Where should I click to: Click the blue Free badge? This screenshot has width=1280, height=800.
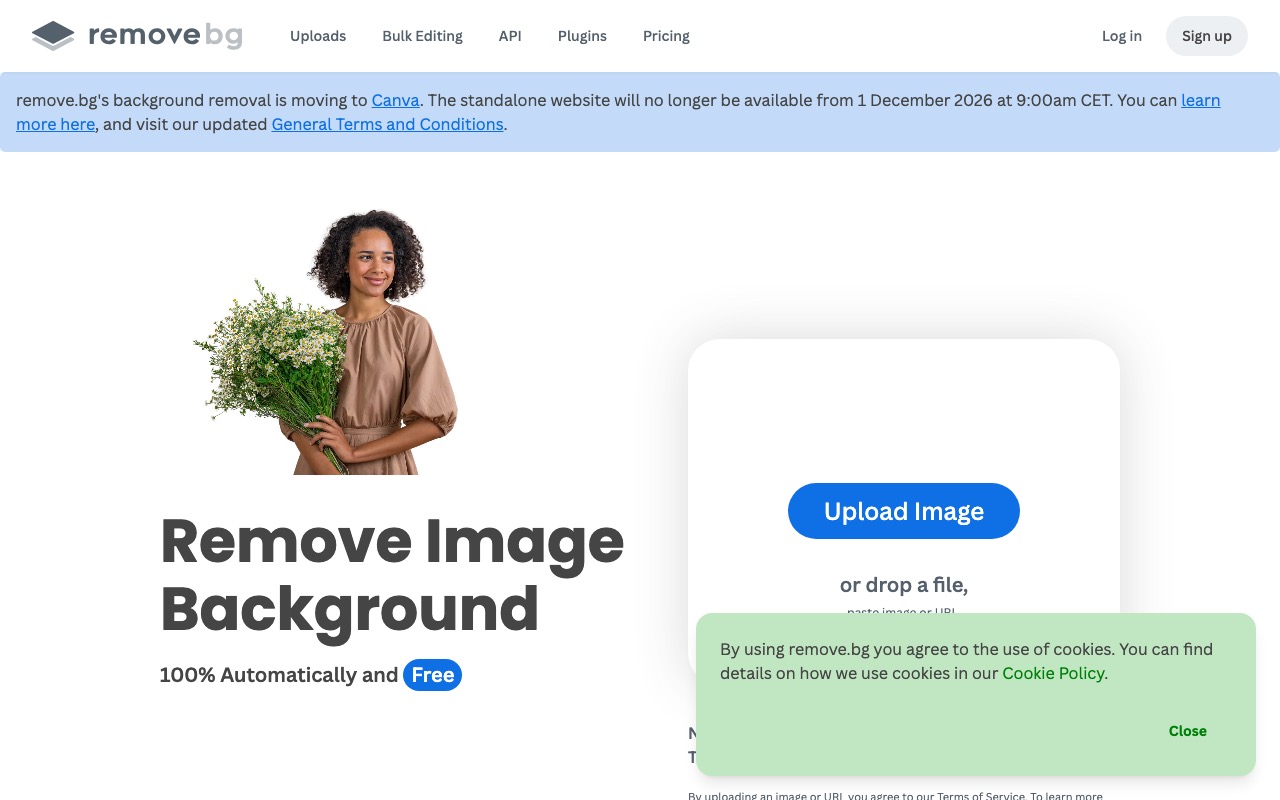(x=432, y=675)
